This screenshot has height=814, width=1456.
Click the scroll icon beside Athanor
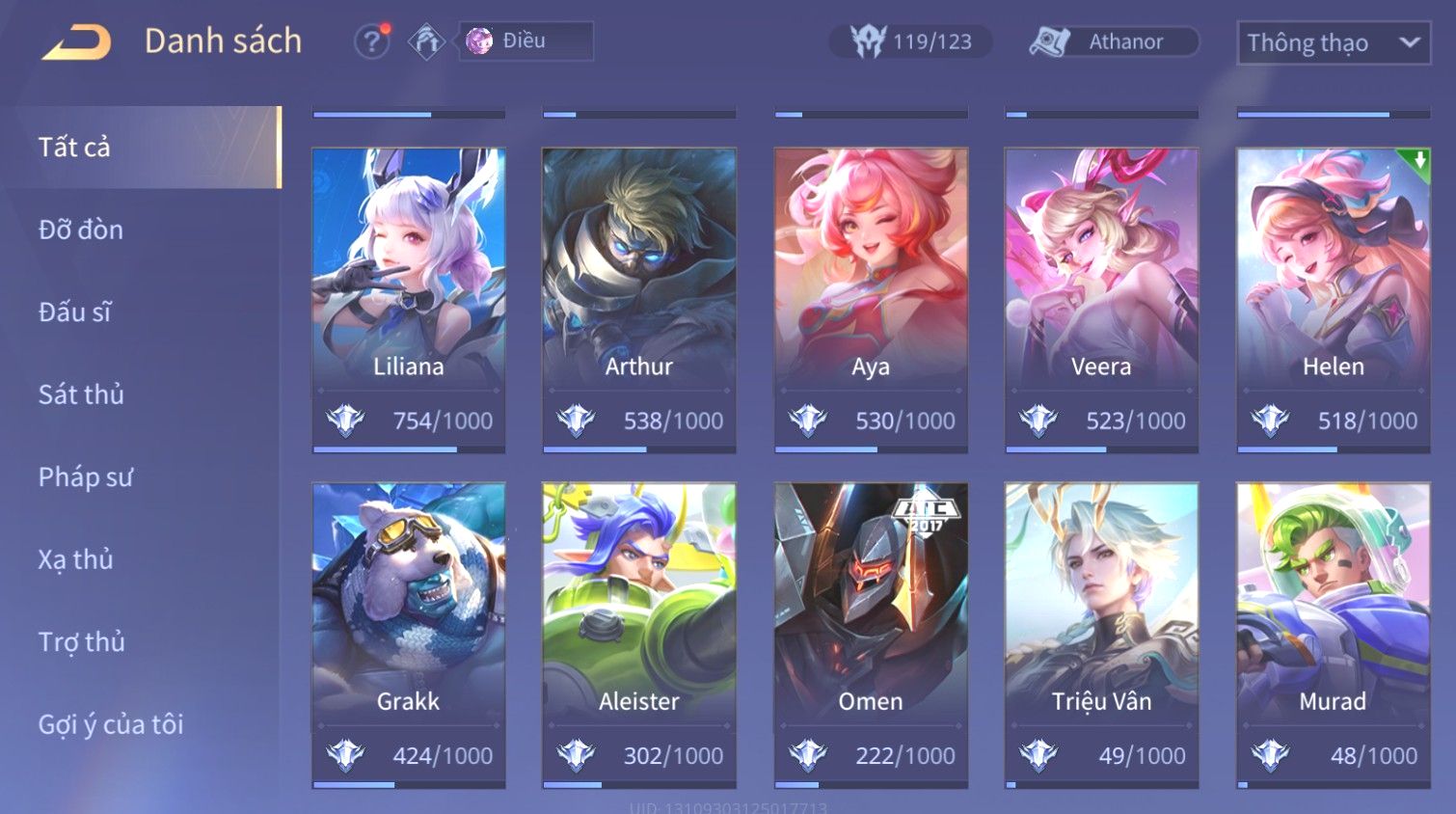click(1050, 41)
